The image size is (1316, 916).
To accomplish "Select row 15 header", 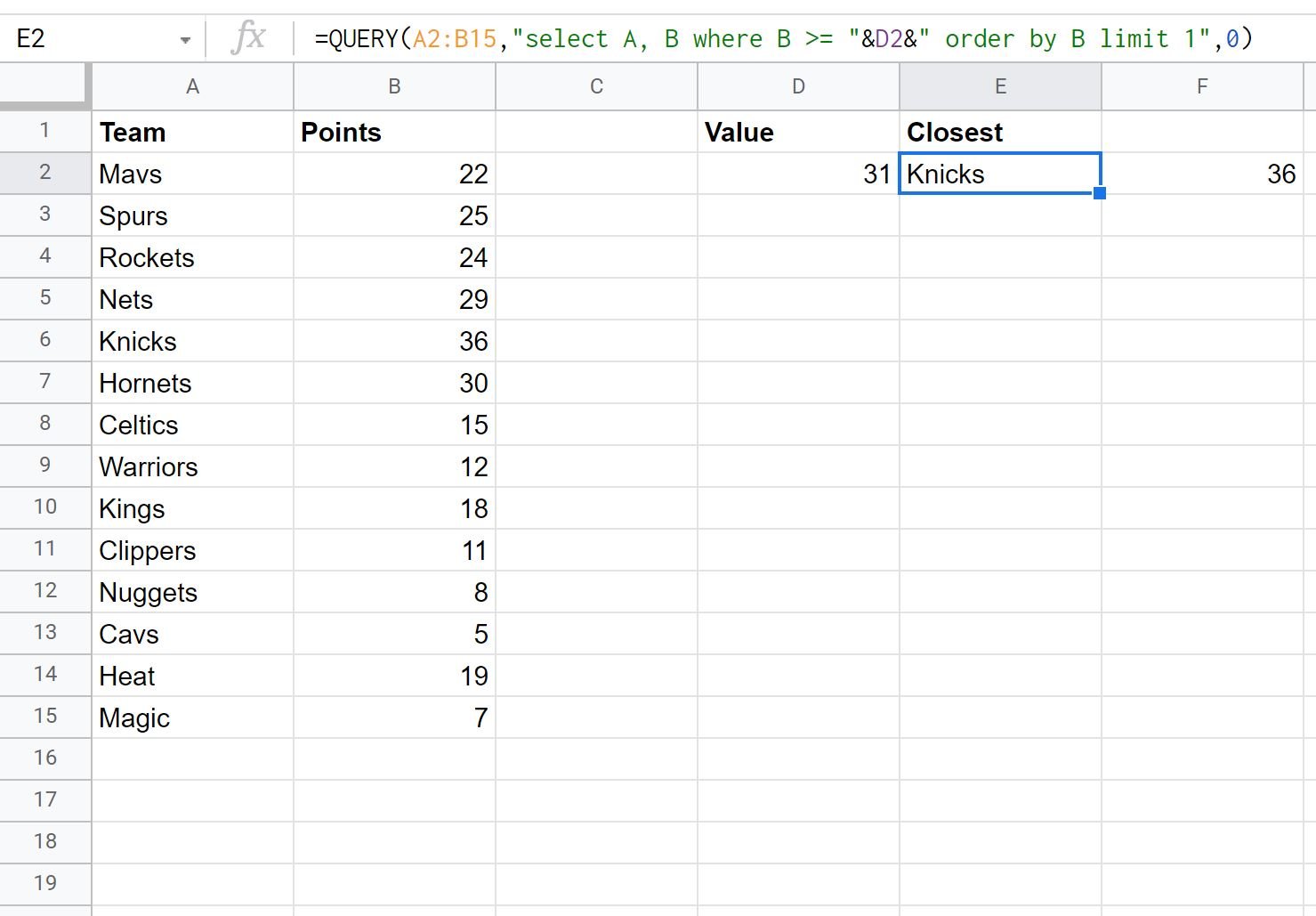I will 45,717.
